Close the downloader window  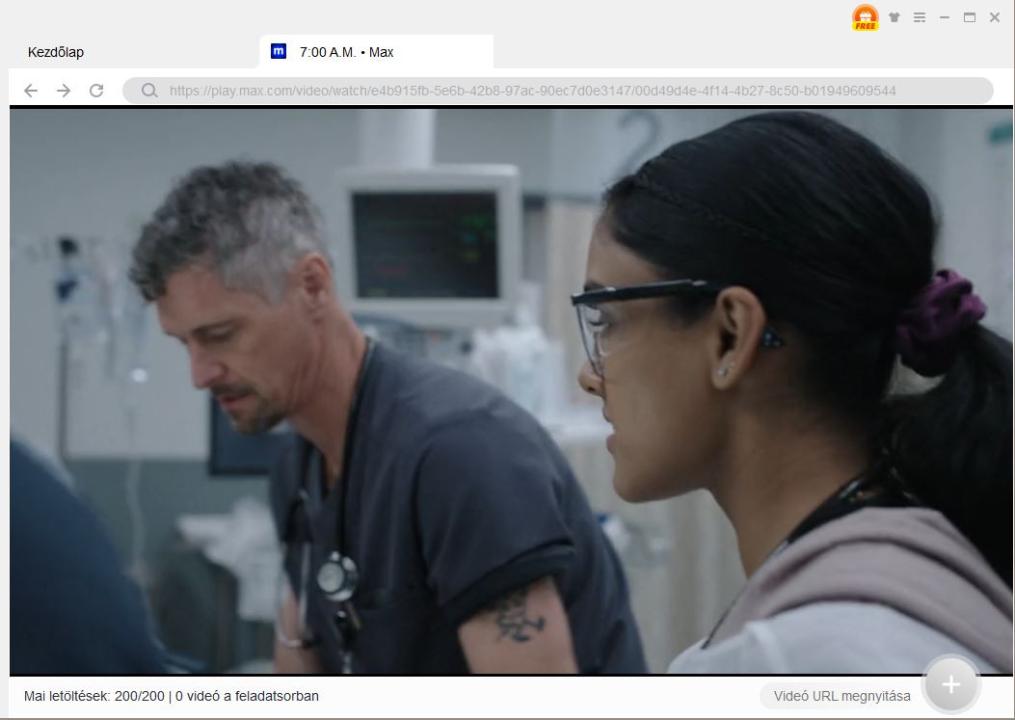click(x=994, y=18)
